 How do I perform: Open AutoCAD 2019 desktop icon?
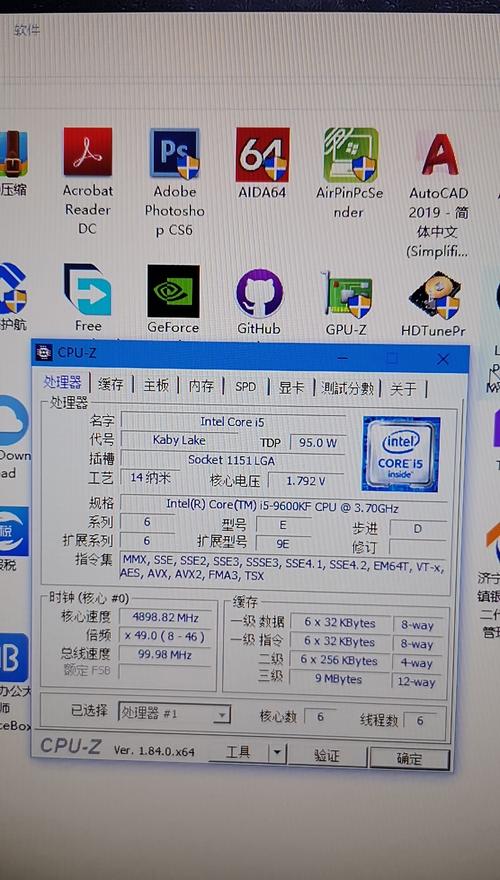point(439,155)
